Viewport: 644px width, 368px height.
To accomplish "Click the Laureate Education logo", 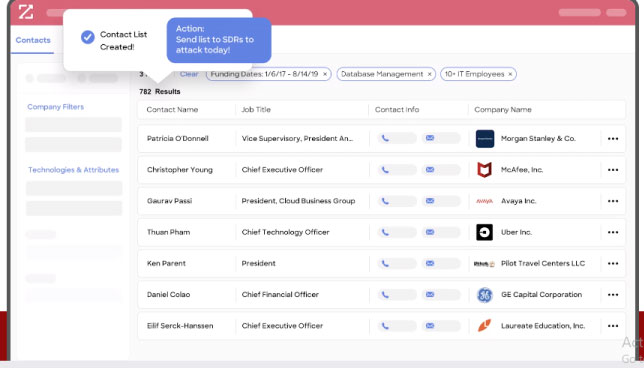I will point(485,326).
